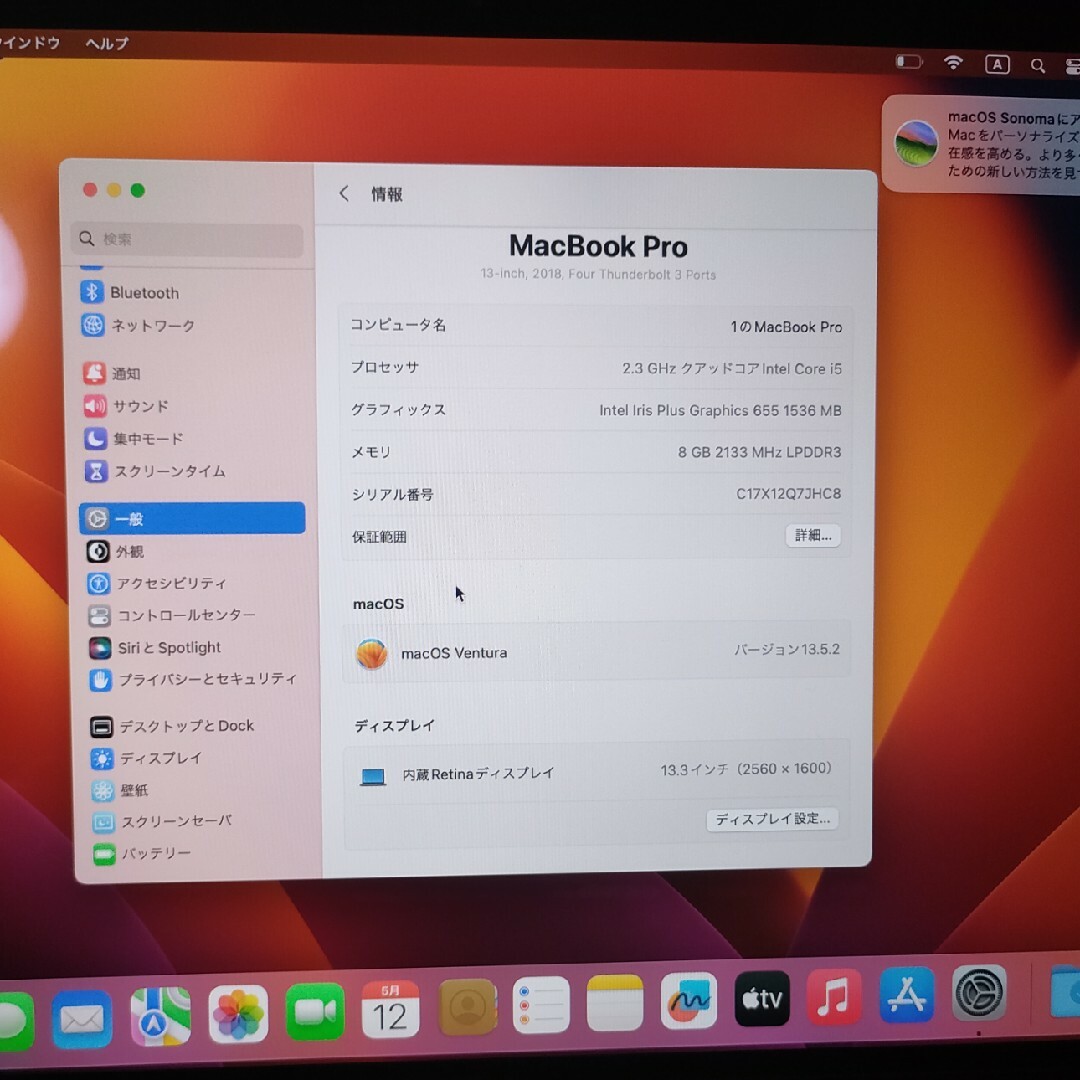1080x1080 pixels.
Task: Click the 検索 search field
Action: [x=187, y=240]
